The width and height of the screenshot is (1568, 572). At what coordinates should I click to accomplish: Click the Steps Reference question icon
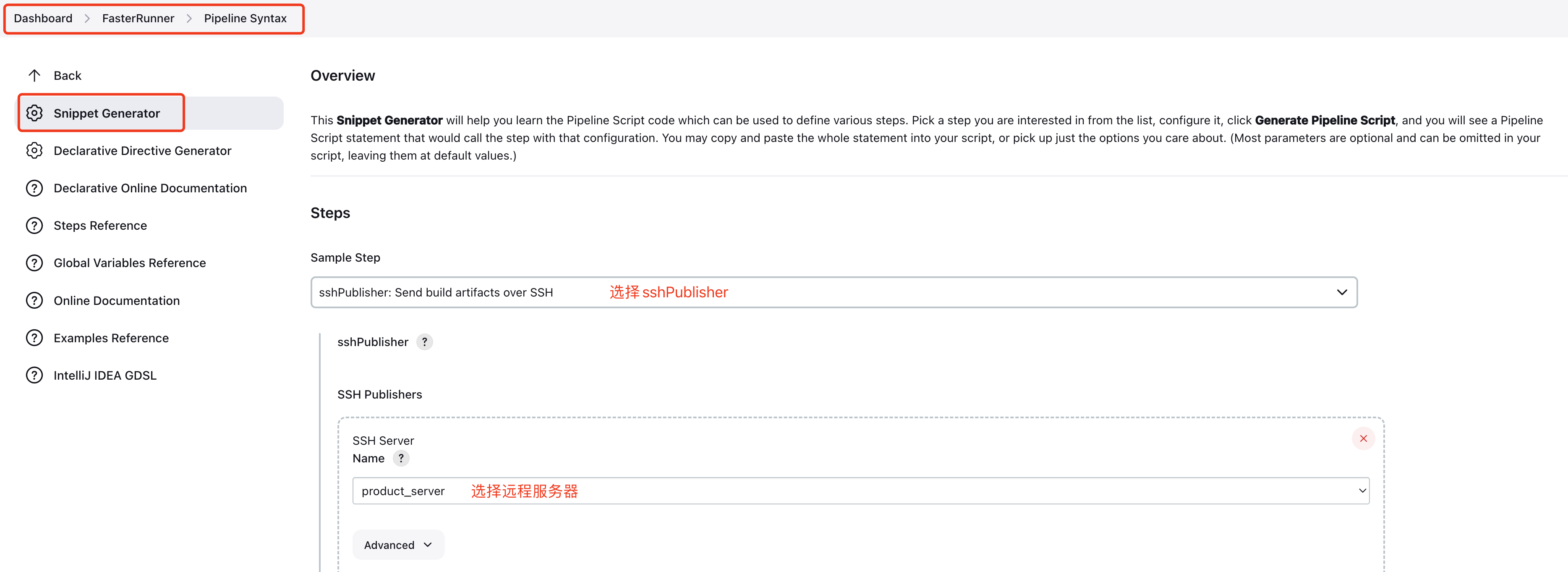(34, 226)
